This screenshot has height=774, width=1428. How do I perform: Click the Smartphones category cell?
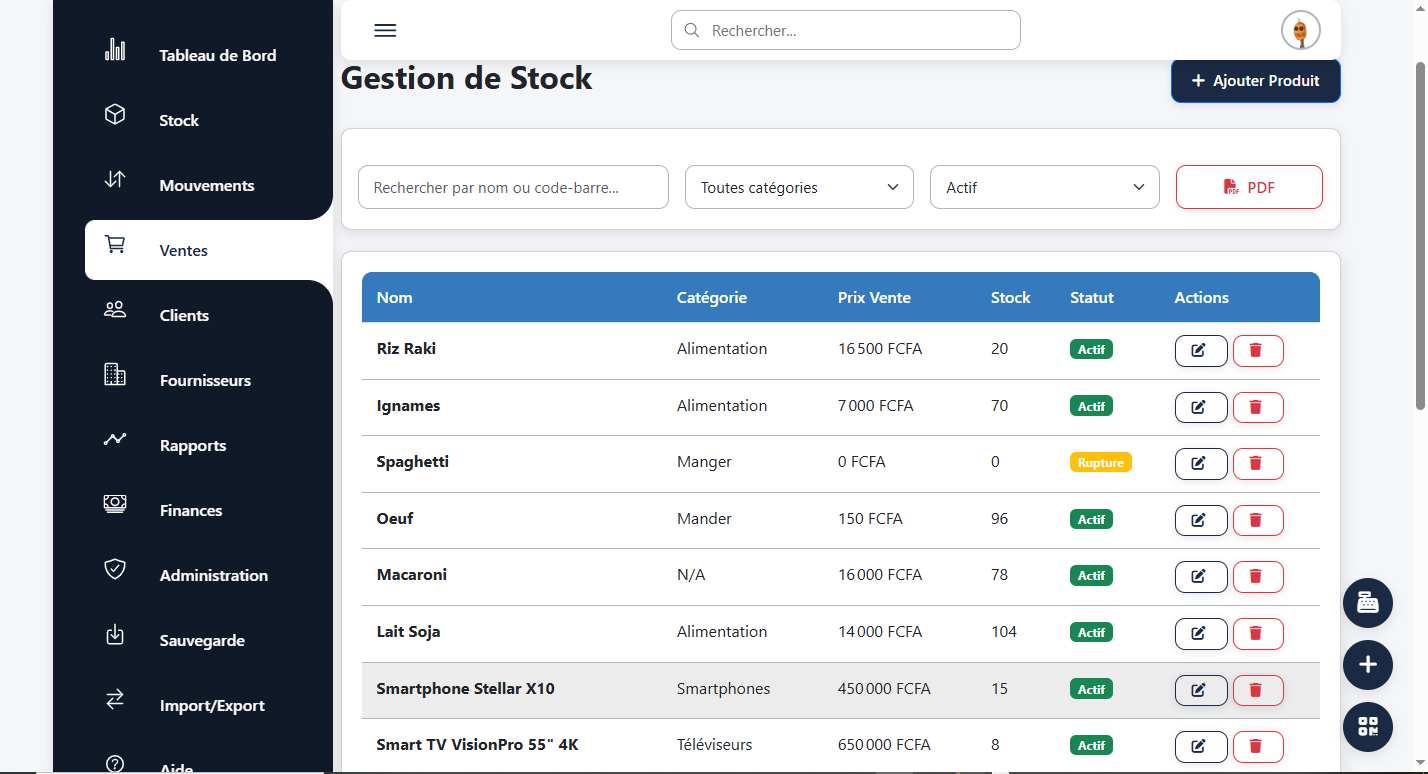724,688
